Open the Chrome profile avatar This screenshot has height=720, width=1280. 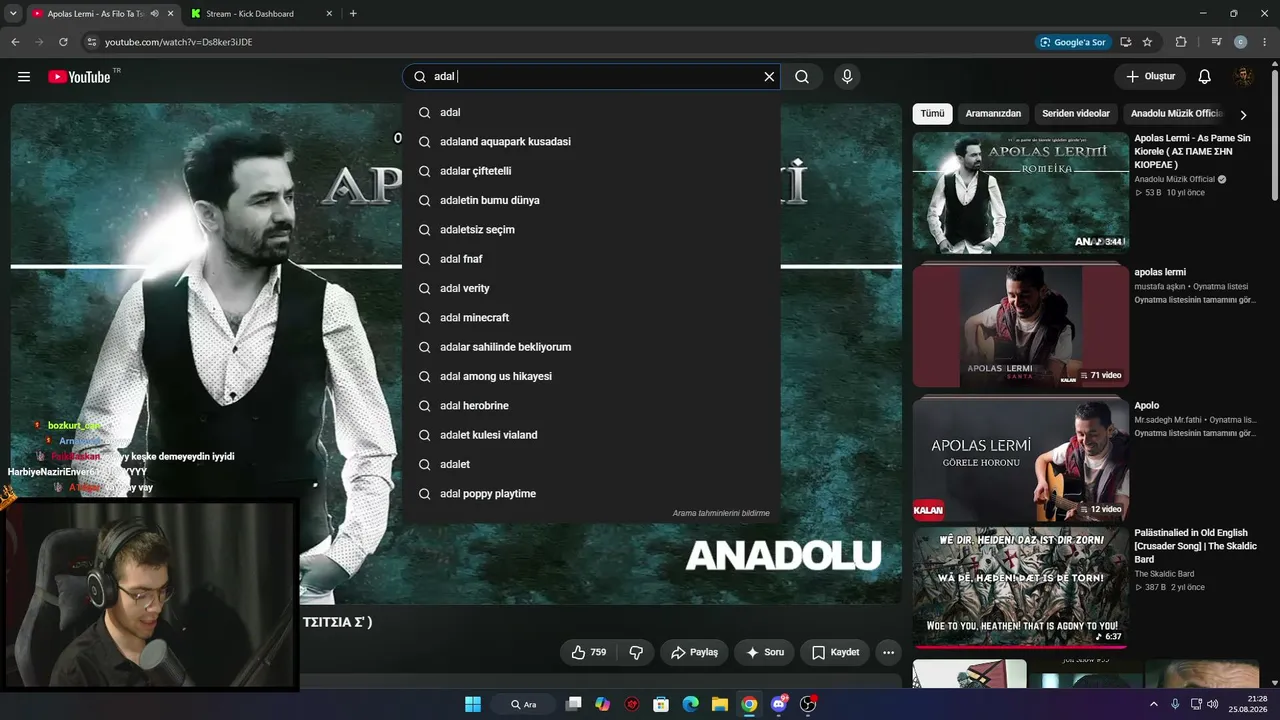(1241, 42)
